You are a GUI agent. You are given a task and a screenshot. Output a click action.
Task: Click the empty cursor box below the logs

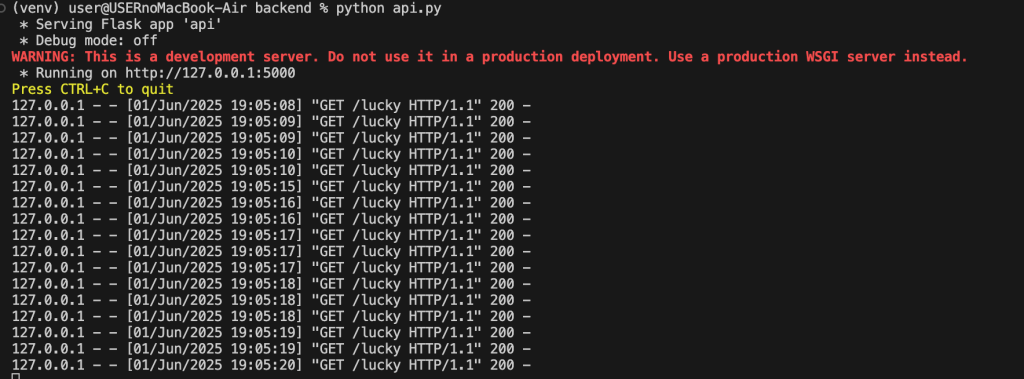click(16, 376)
